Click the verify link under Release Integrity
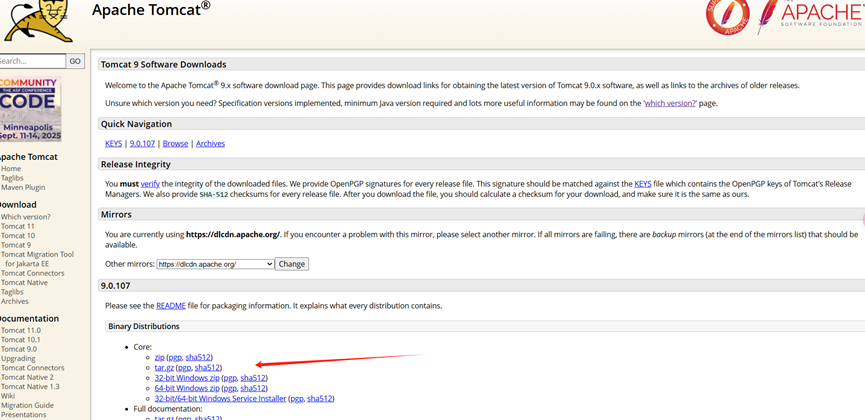 point(149,184)
